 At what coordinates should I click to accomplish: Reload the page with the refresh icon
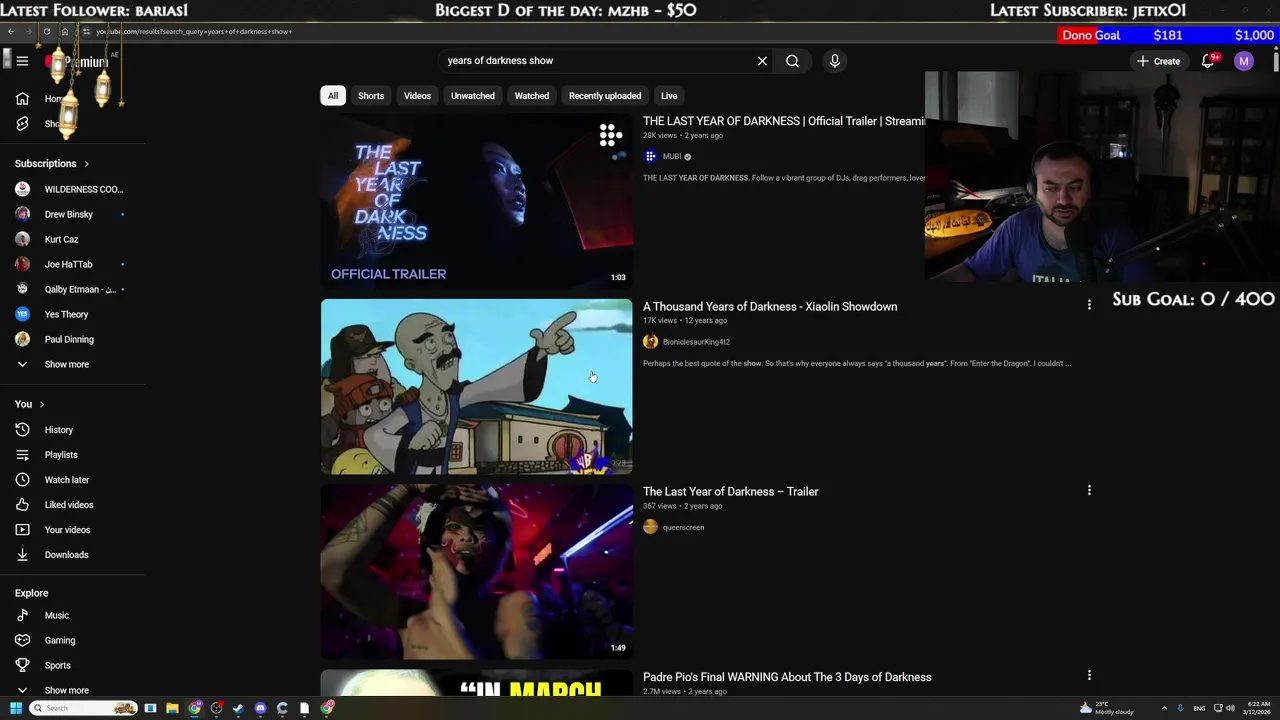click(46, 31)
